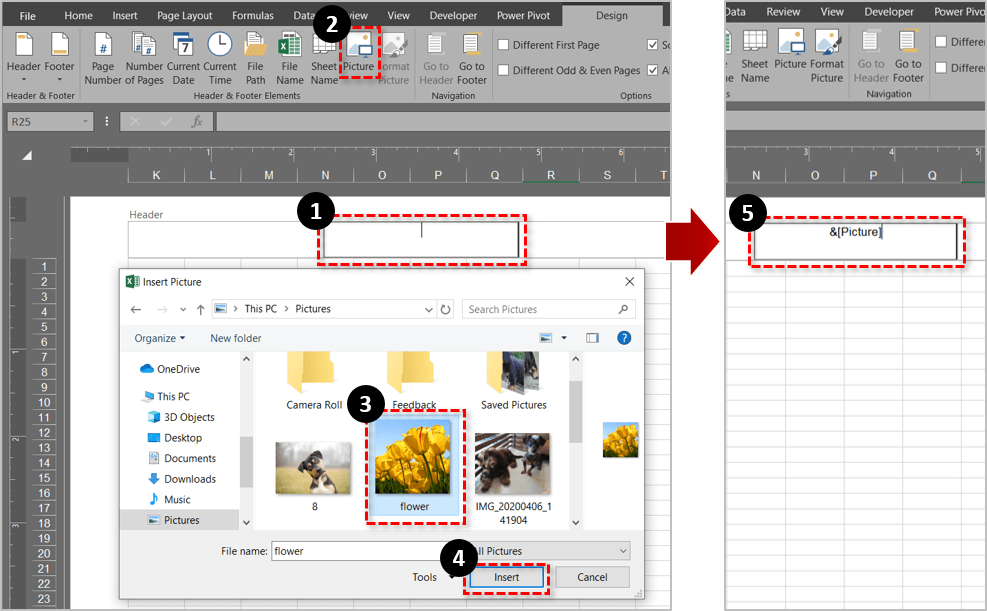Click the help icon in Insert Picture dialog
Viewport: 987px width, 611px height.
[623, 338]
